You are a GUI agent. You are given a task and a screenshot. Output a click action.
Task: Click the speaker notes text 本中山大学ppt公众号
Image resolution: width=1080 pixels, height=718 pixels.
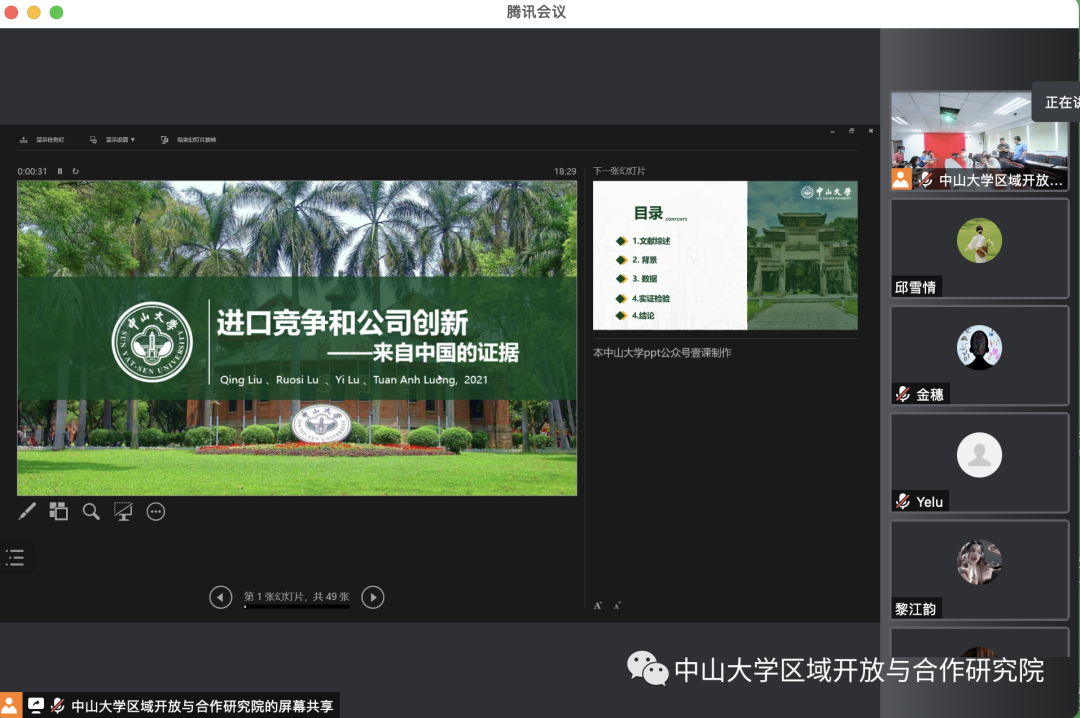(662, 353)
